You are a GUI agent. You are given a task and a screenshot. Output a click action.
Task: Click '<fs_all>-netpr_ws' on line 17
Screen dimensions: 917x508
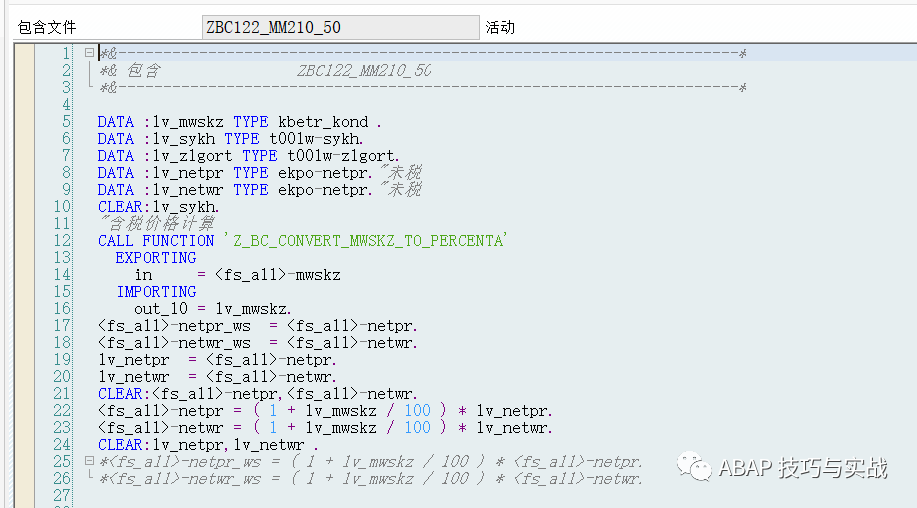(174, 325)
